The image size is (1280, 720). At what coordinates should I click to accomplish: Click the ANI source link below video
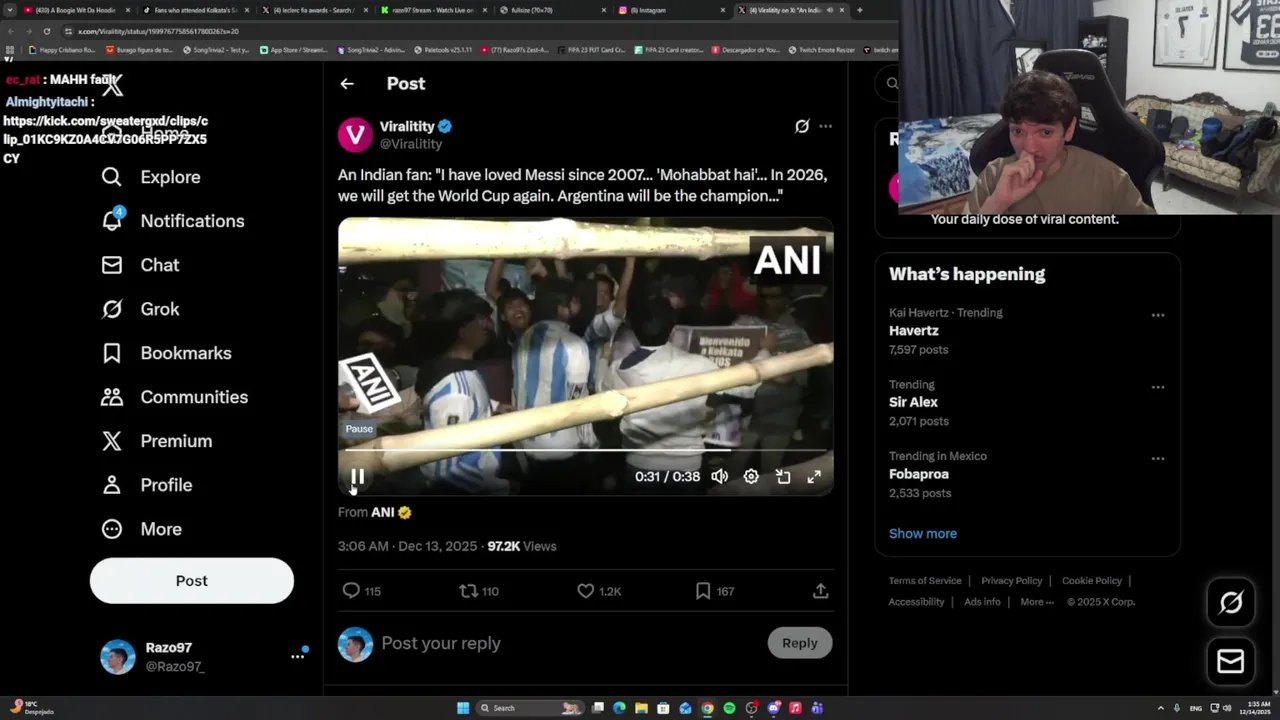click(x=383, y=512)
